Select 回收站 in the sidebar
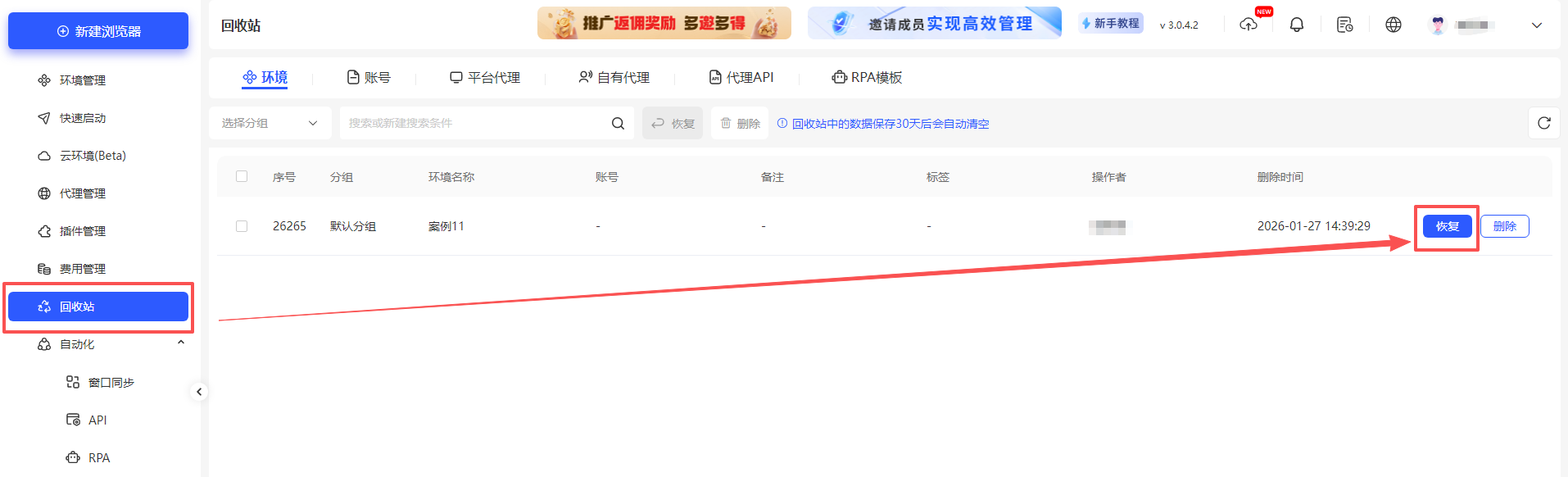Screen dimensions: 1568x477 coord(98,307)
